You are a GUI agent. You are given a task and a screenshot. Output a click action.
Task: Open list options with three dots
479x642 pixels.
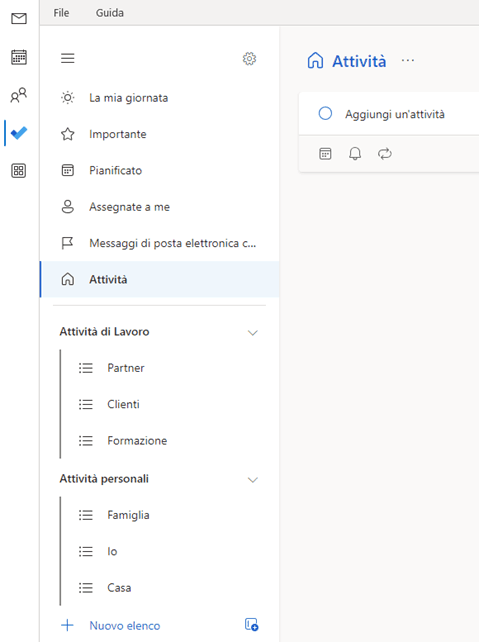point(408,61)
